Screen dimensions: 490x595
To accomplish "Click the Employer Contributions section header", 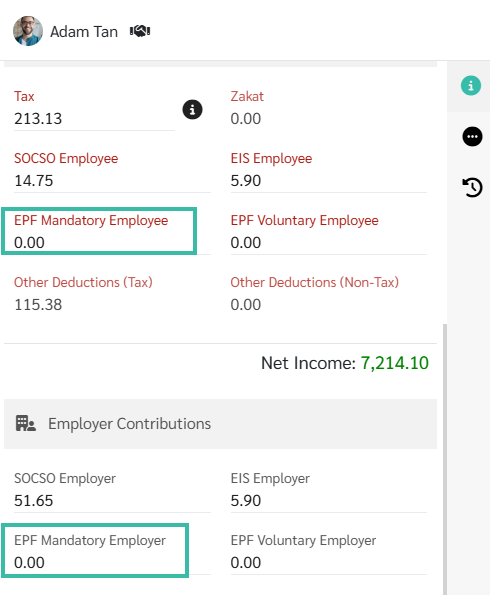I will point(221,424).
